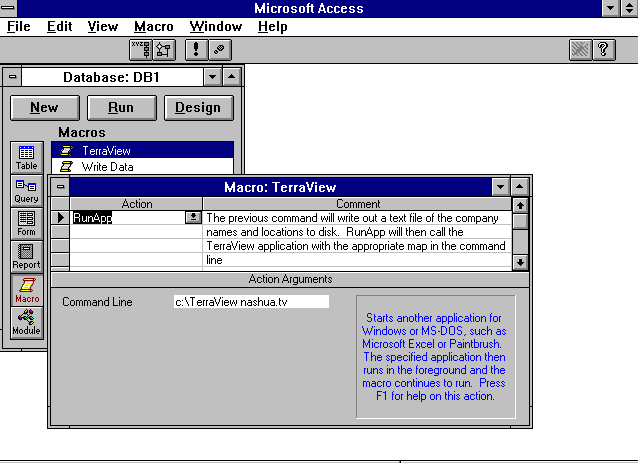Toggle the Conditions column toolbar button

coord(164,49)
